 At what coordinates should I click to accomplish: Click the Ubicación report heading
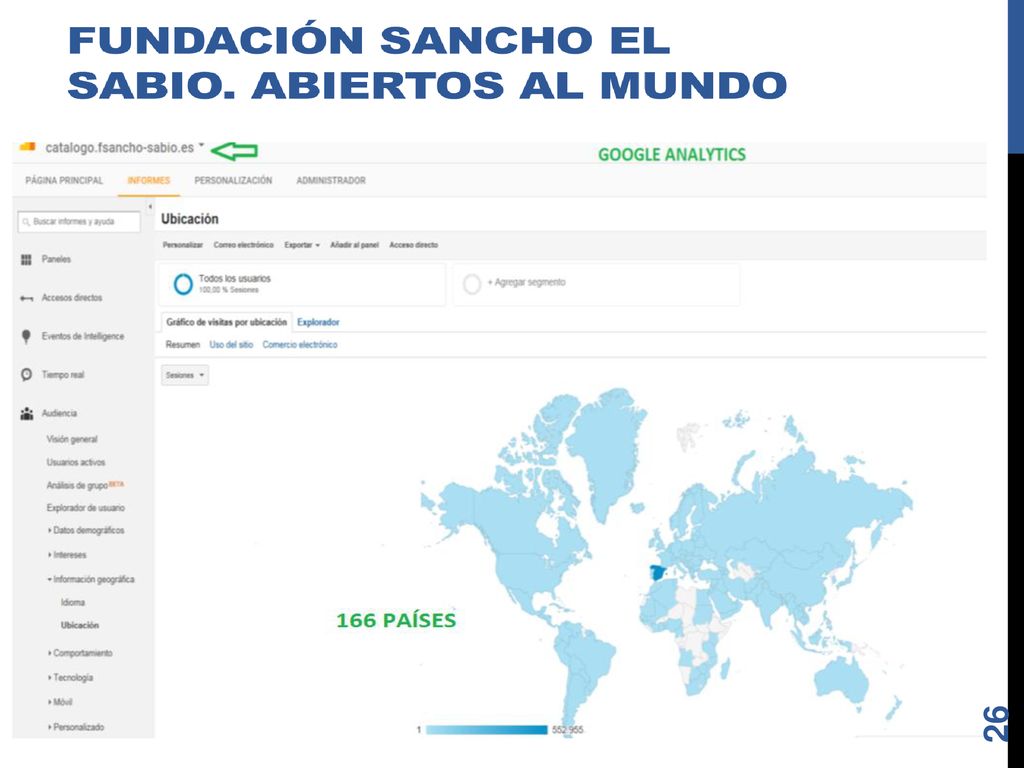(190, 219)
